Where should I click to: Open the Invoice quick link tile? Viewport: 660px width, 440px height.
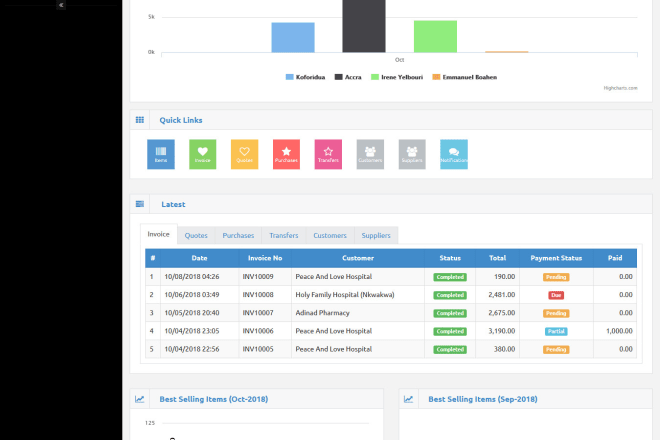[202, 154]
